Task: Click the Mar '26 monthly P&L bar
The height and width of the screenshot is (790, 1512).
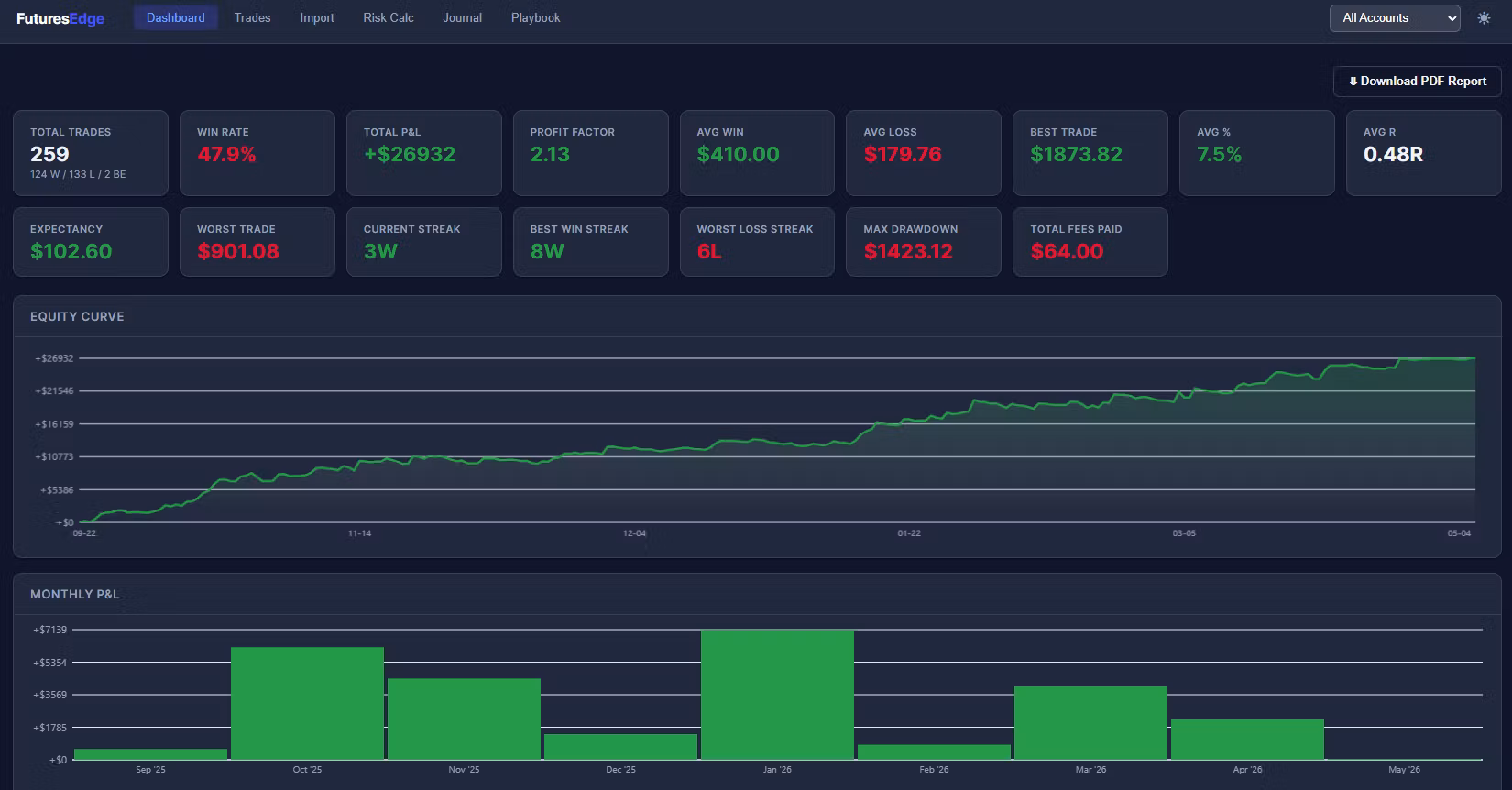Action: (x=1090, y=723)
